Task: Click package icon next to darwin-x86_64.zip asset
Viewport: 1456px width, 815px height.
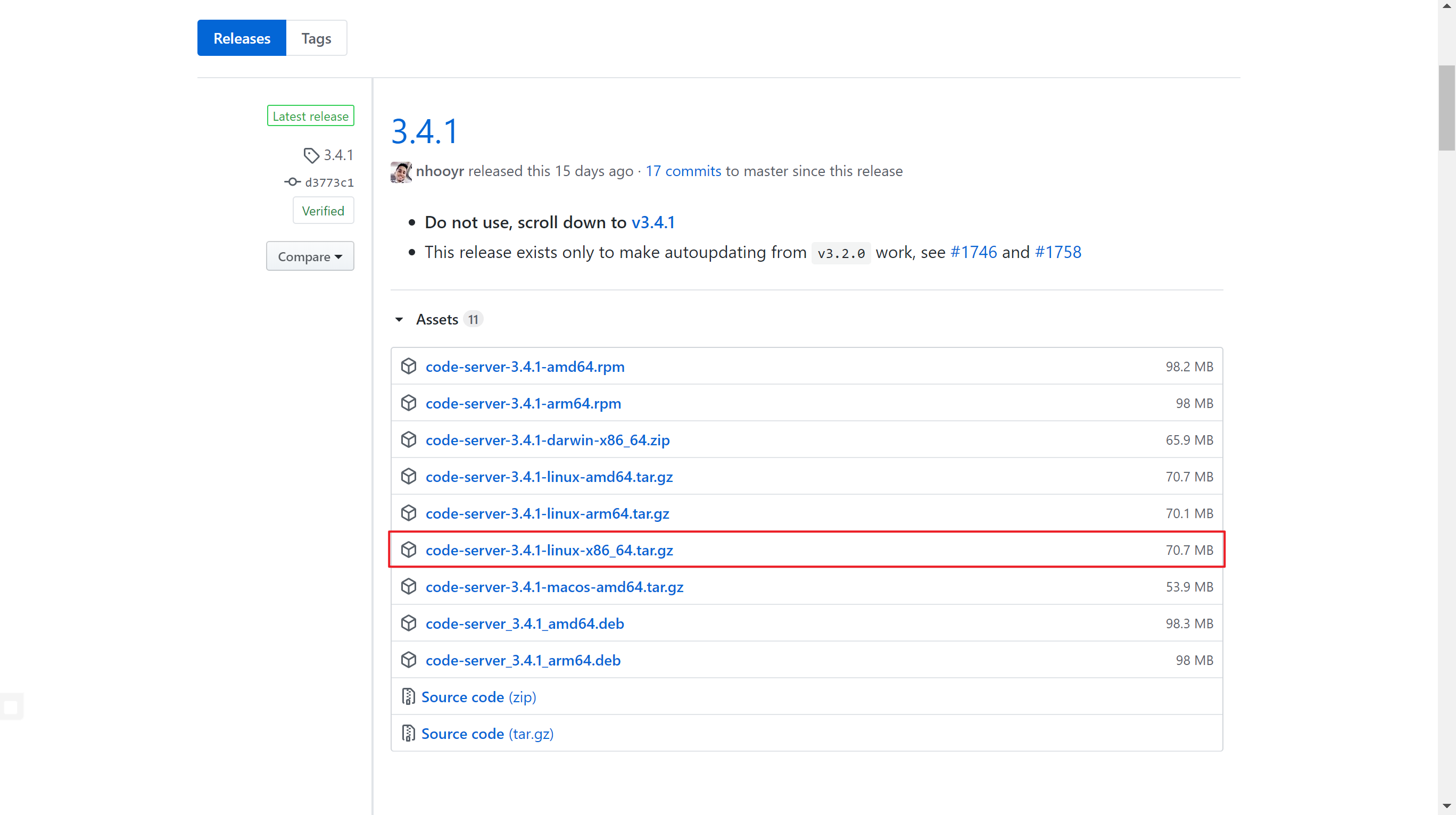Action: (x=409, y=440)
